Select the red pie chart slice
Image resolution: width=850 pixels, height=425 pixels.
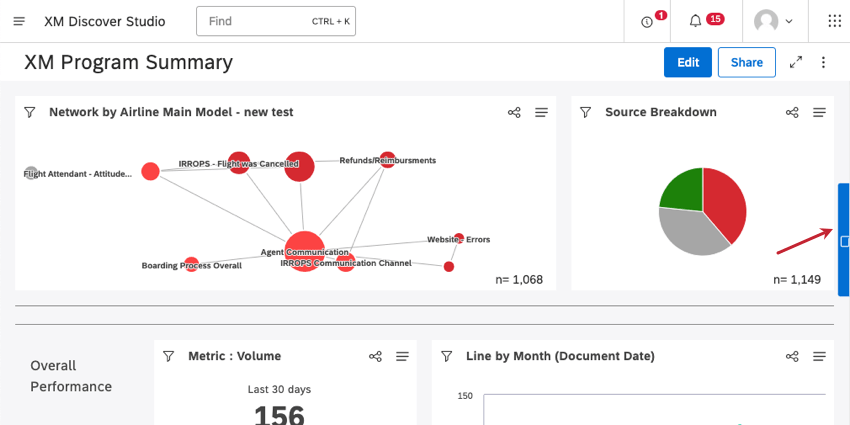726,203
